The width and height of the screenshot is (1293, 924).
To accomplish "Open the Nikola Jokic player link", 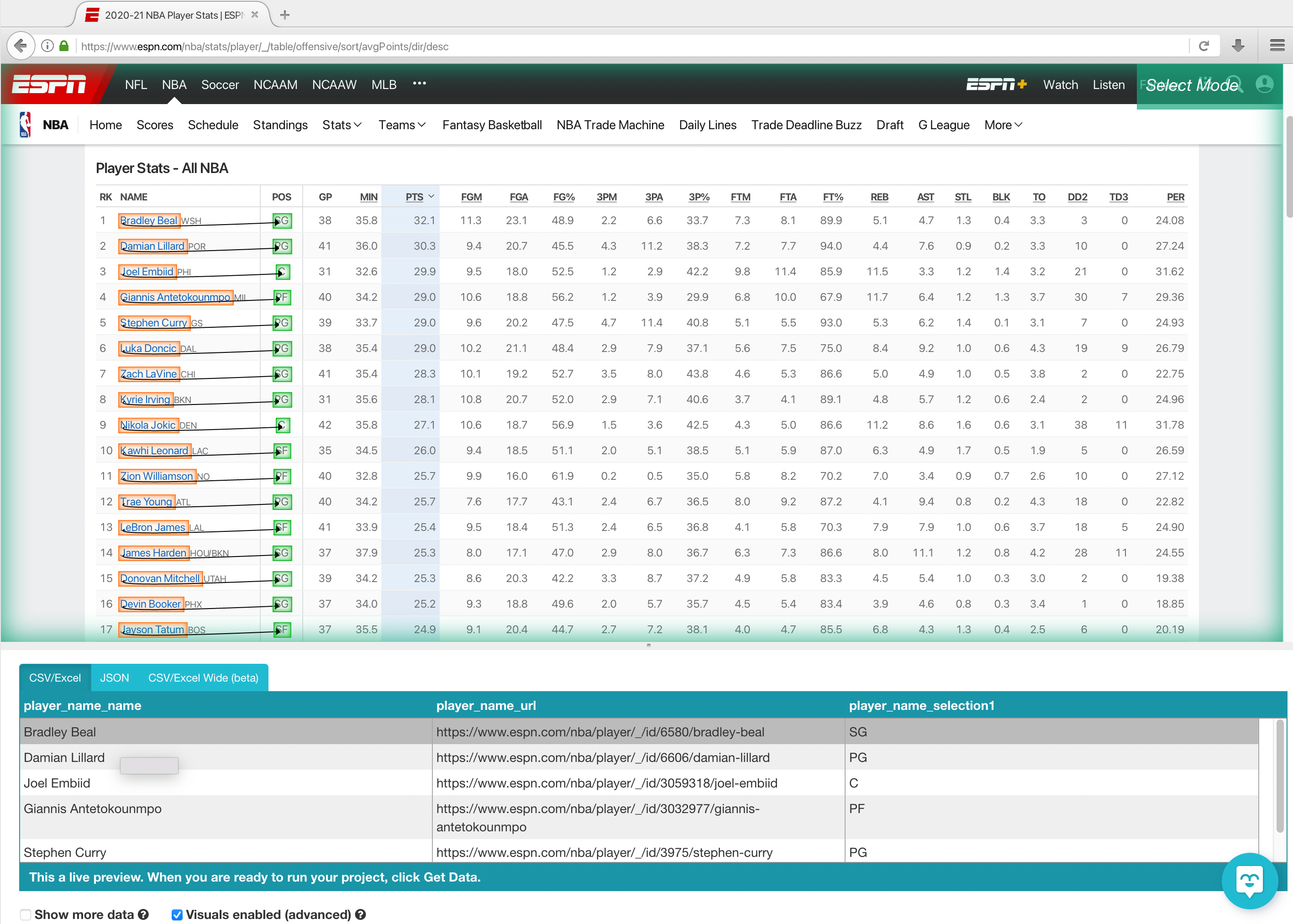I will point(148,425).
